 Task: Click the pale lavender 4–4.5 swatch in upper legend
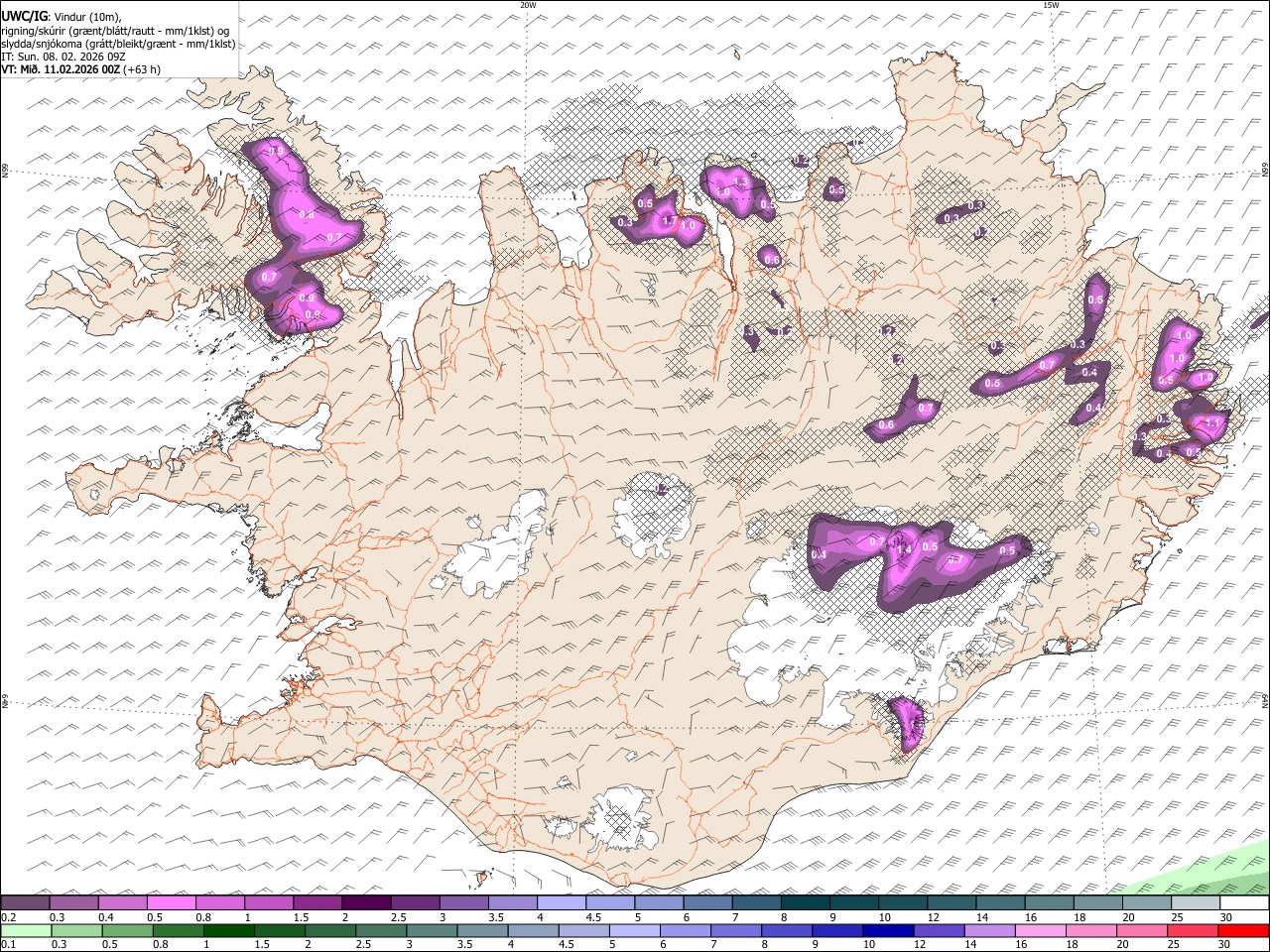coord(562,903)
